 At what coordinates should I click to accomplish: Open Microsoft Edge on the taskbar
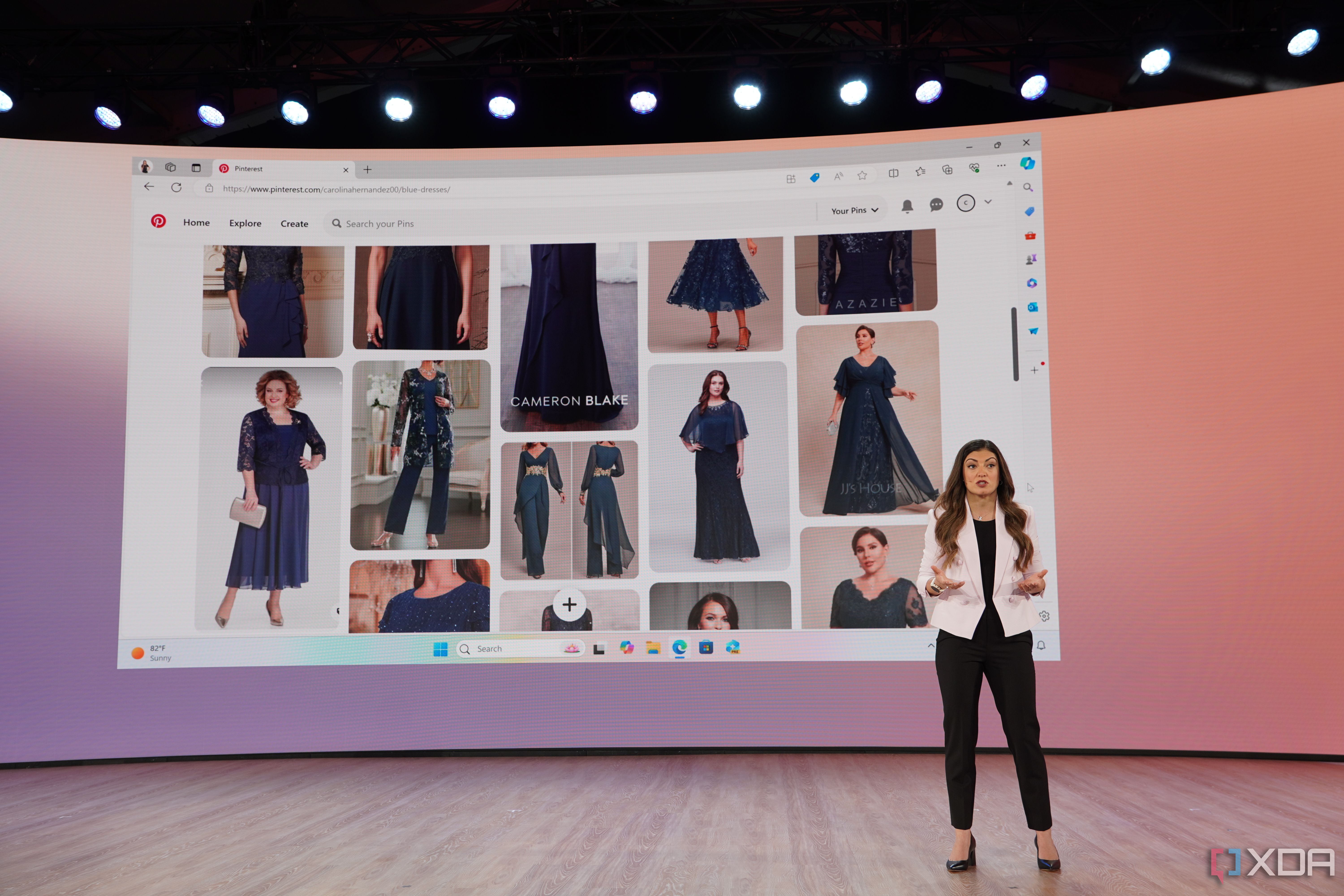pyautogui.click(x=679, y=647)
